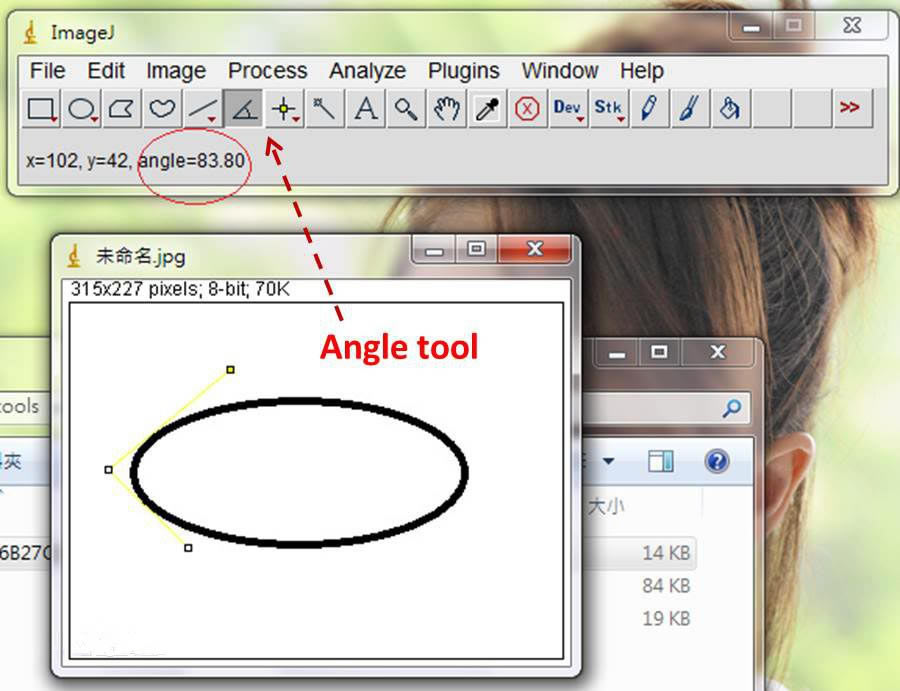
Task: Click the lower angle handle below ellipse
Action: pyautogui.click(x=188, y=548)
